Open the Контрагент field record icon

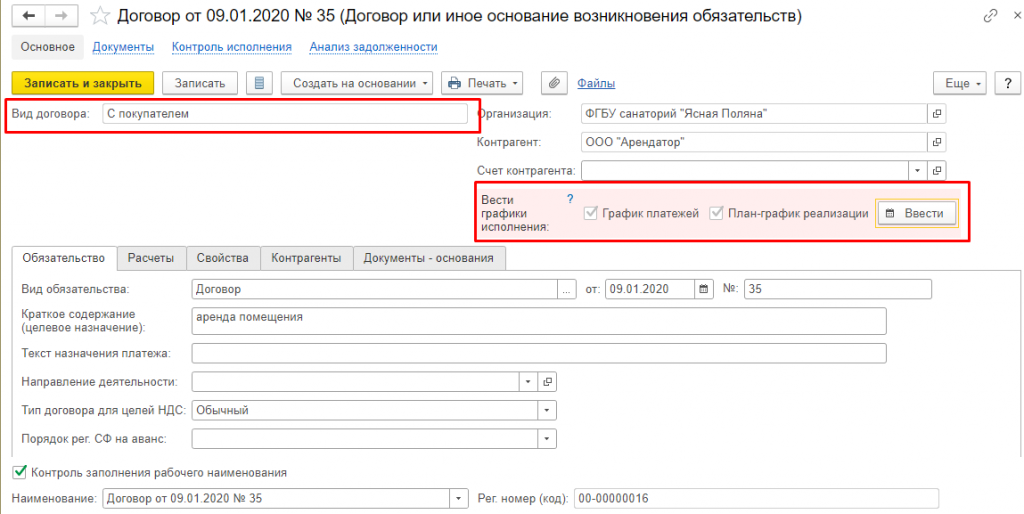coord(937,142)
